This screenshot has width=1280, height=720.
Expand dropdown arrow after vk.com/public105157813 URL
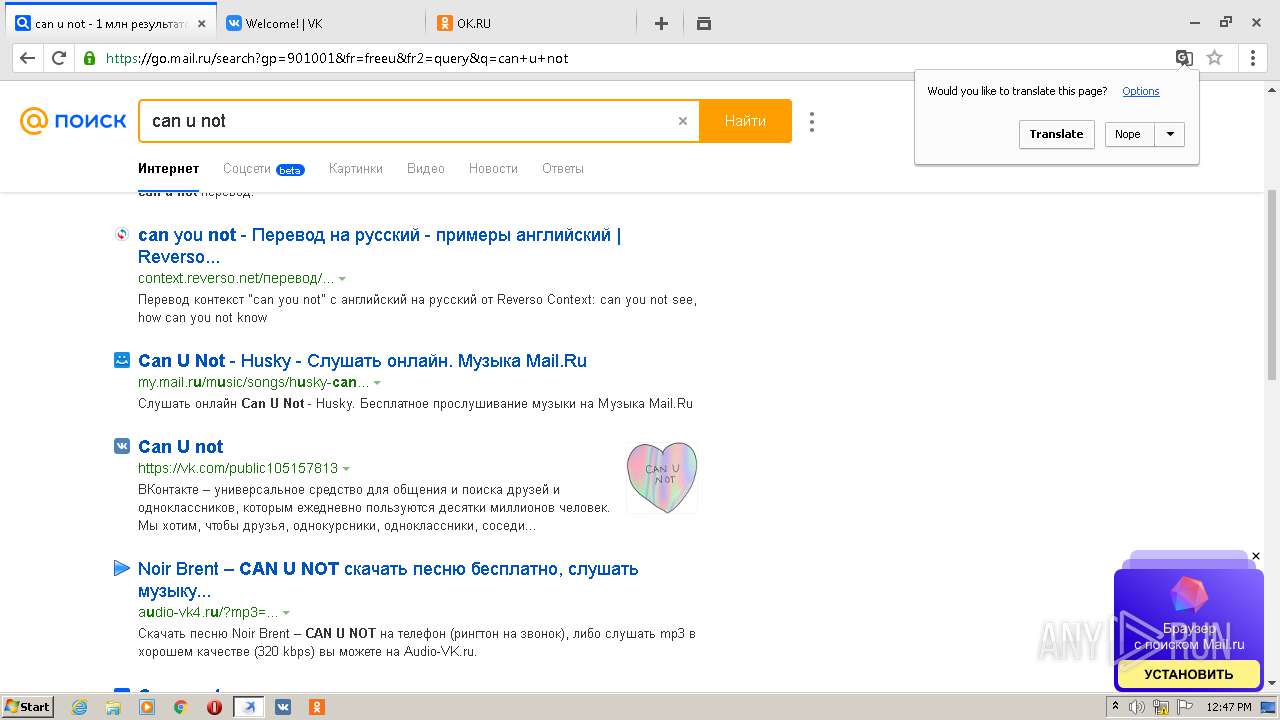click(347, 469)
